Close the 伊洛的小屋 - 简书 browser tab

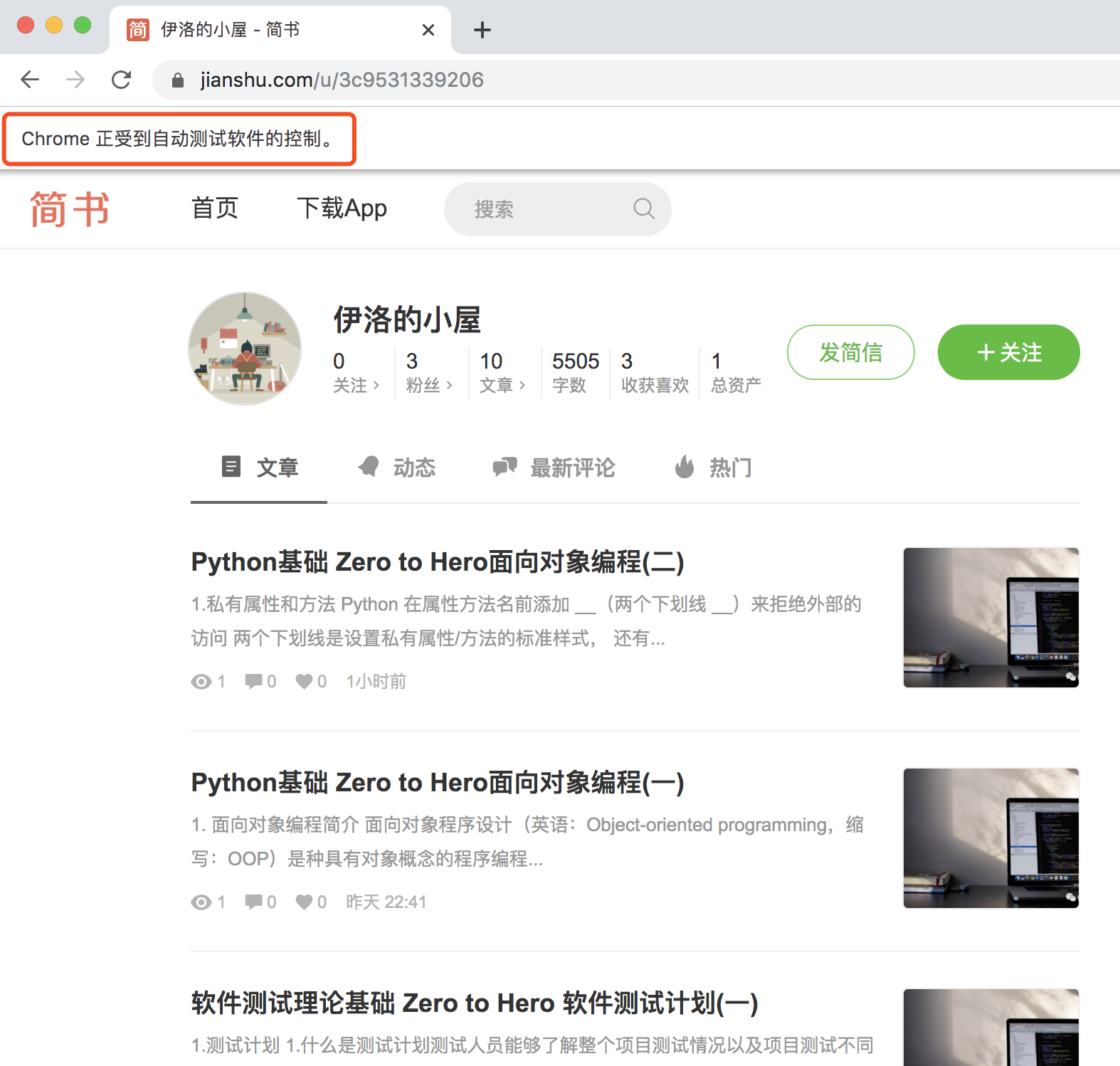[x=428, y=30]
